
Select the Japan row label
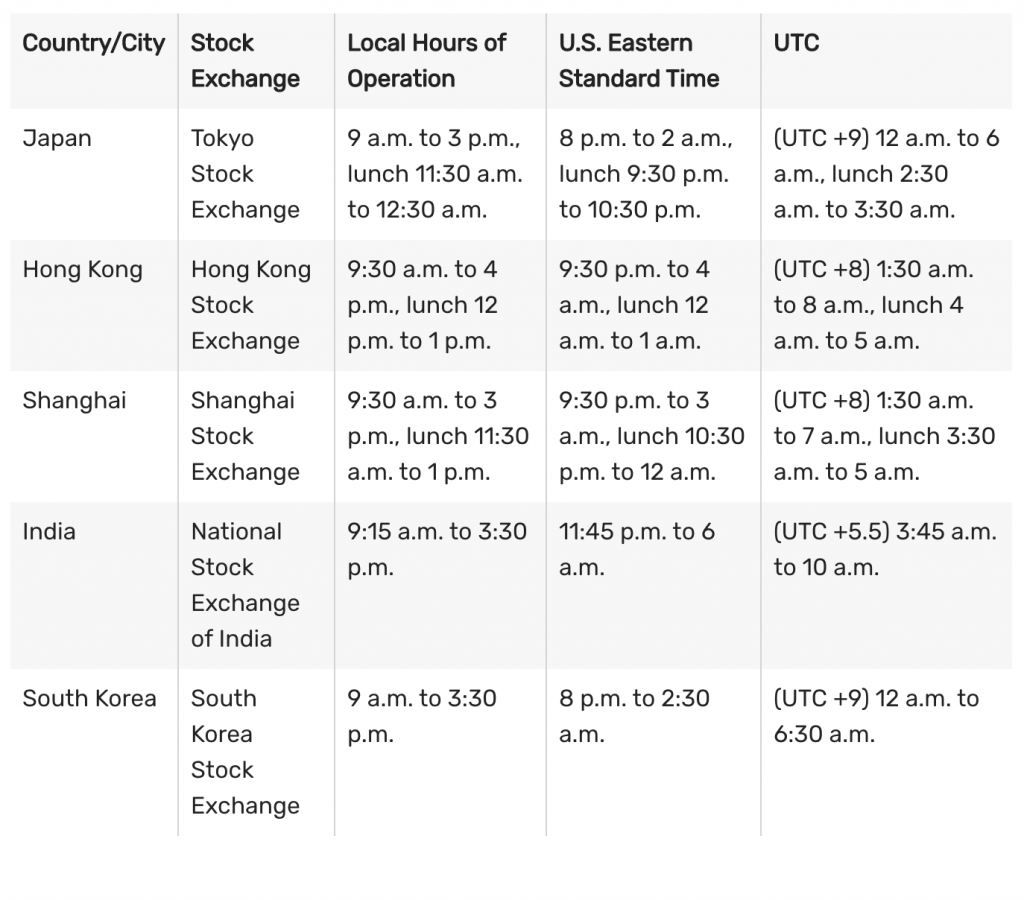(x=57, y=138)
